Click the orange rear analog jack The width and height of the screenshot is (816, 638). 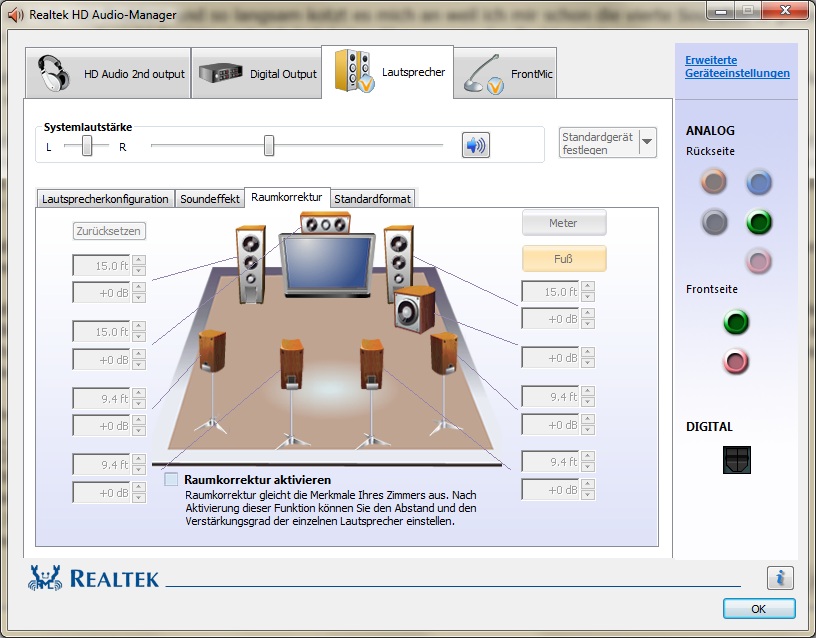tap(713, 181)
